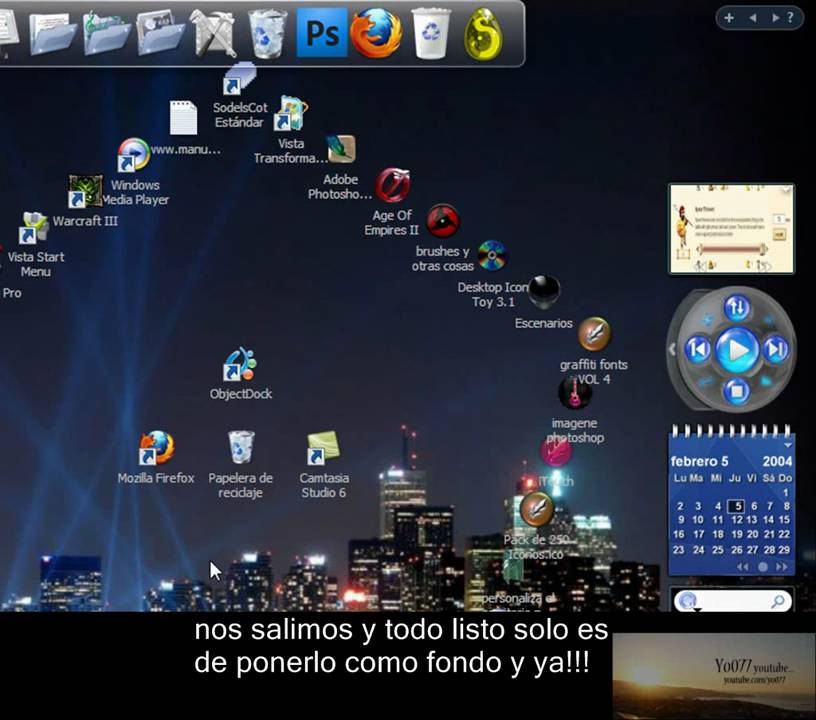This screenshot has height=720, width=816.
Task: Open the Vista Start Menu shortcut
Action: pos(34,227)
